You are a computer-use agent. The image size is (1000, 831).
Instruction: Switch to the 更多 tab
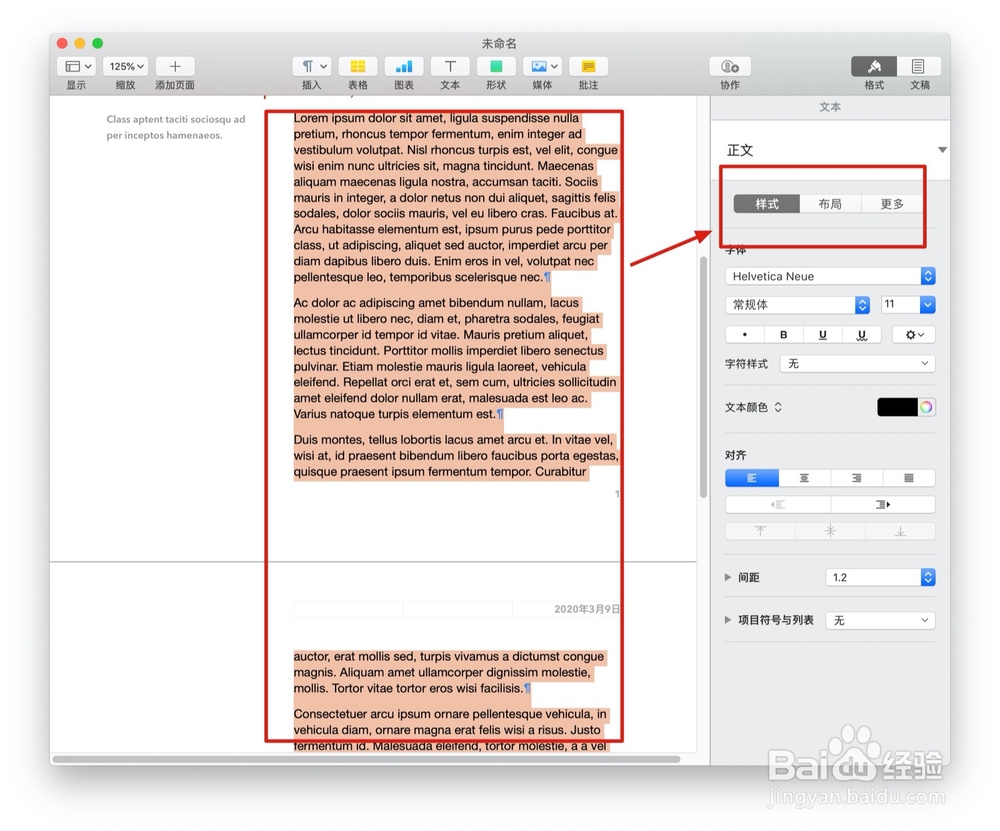(892, 204)
